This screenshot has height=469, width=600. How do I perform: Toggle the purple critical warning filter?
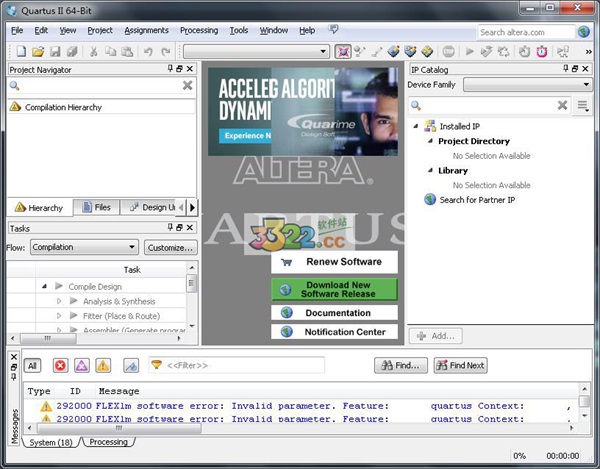coord(82,366)
